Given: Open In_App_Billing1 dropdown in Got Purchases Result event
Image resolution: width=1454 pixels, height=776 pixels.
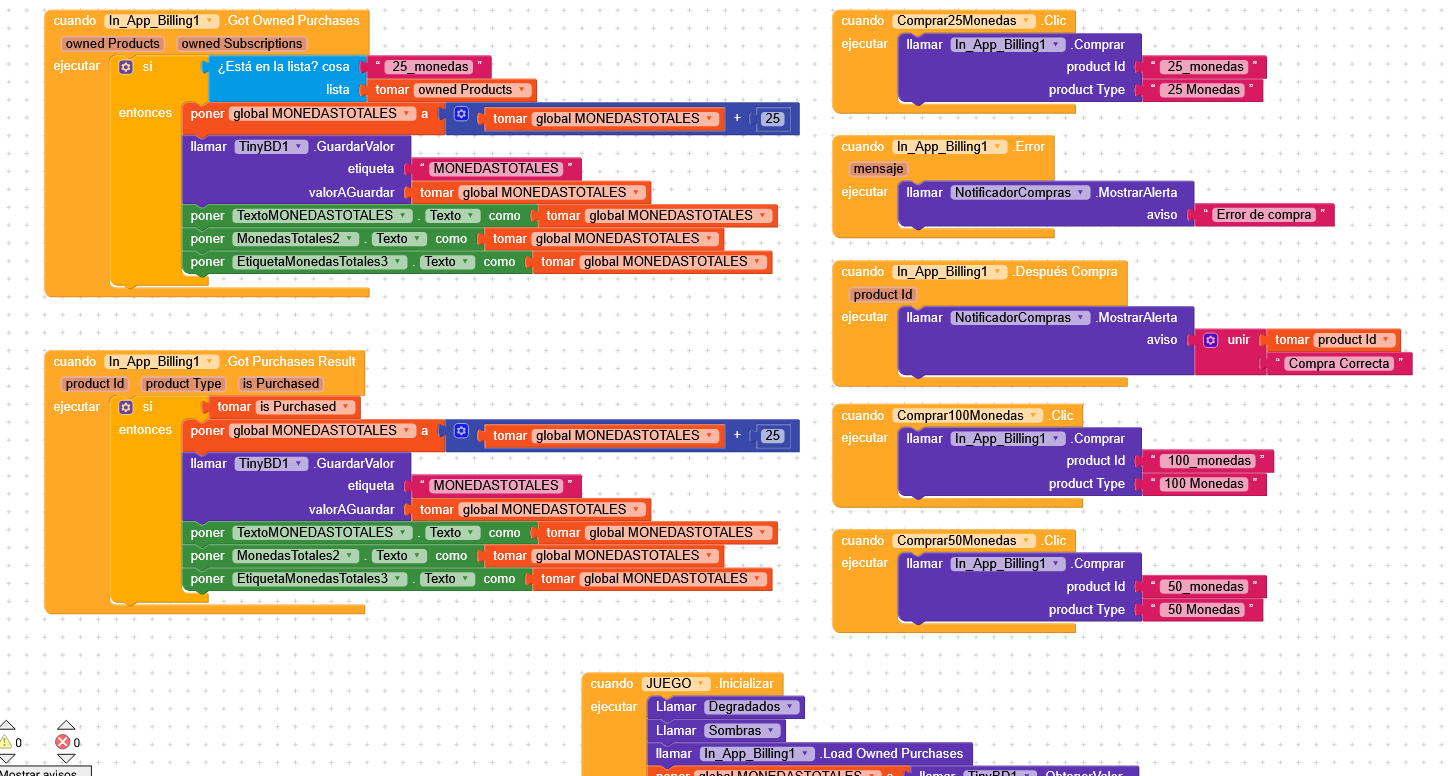Looking at the screenshot, I should (x=161, y=362).
